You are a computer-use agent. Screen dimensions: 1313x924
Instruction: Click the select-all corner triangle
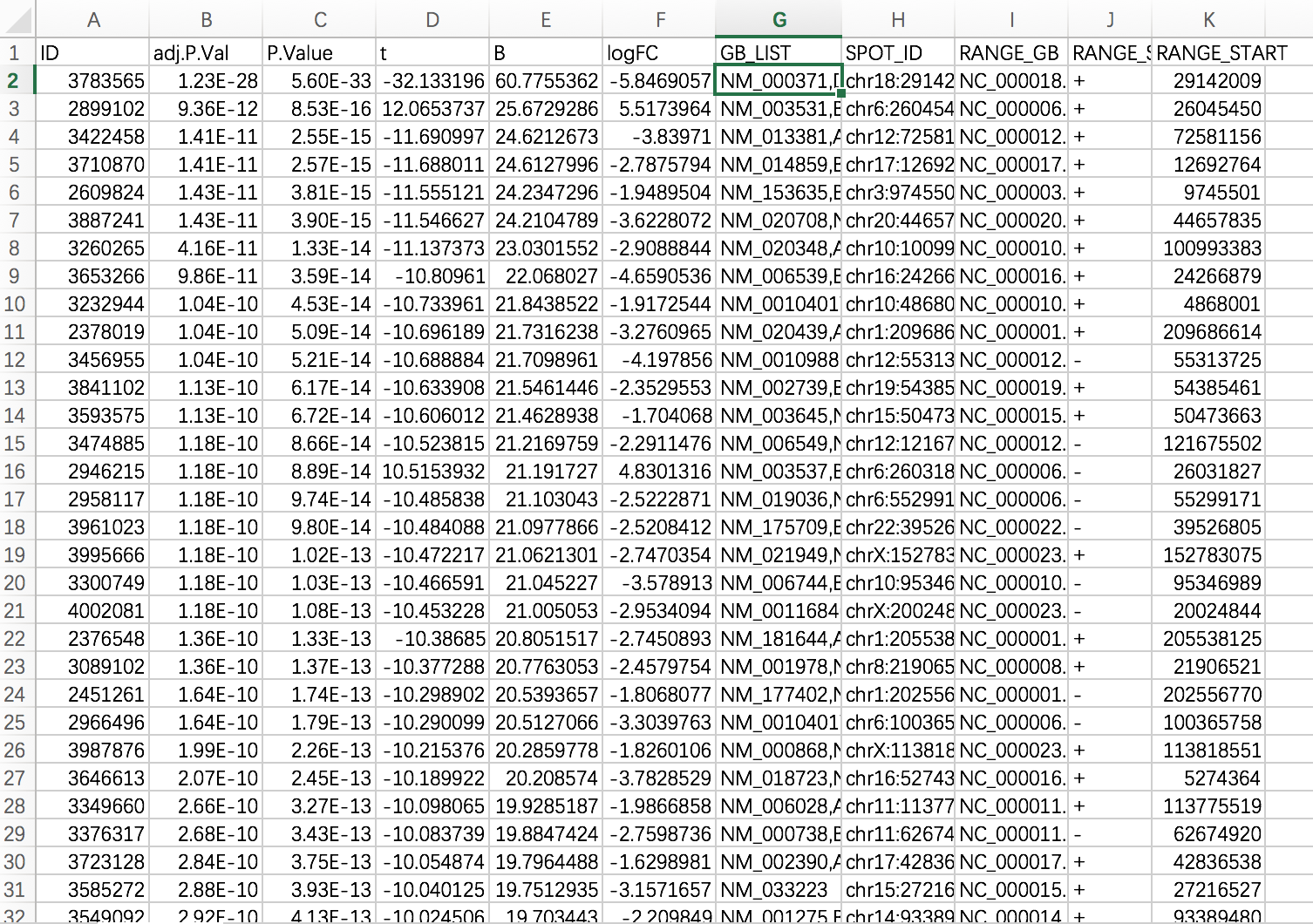(17, 19)
